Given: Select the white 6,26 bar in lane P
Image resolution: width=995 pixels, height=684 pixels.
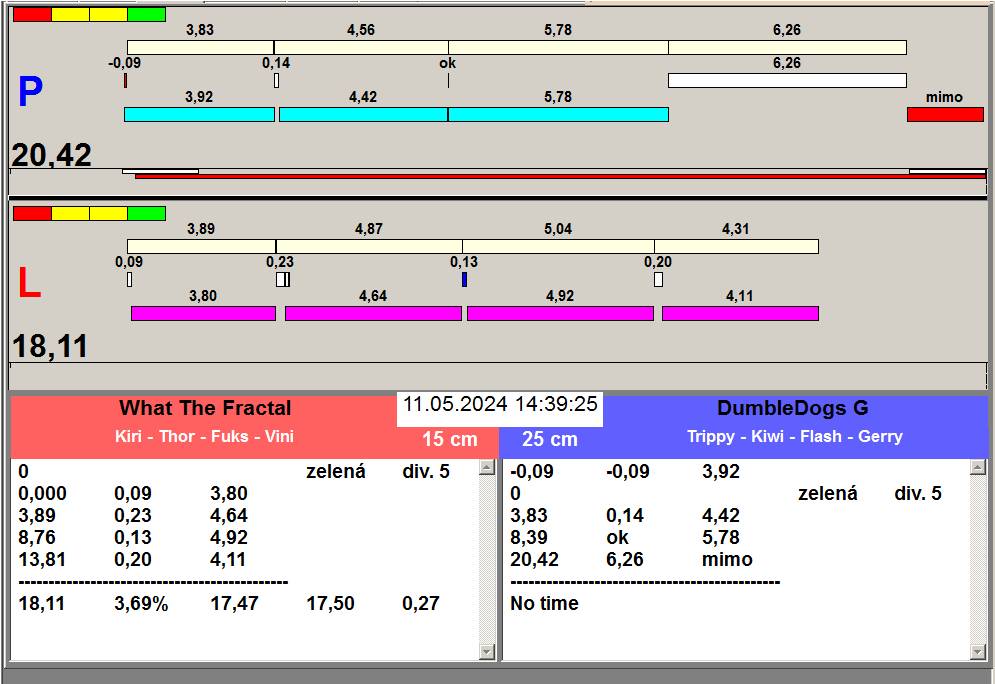Looking at the screenshot, I should click(787, 80).
